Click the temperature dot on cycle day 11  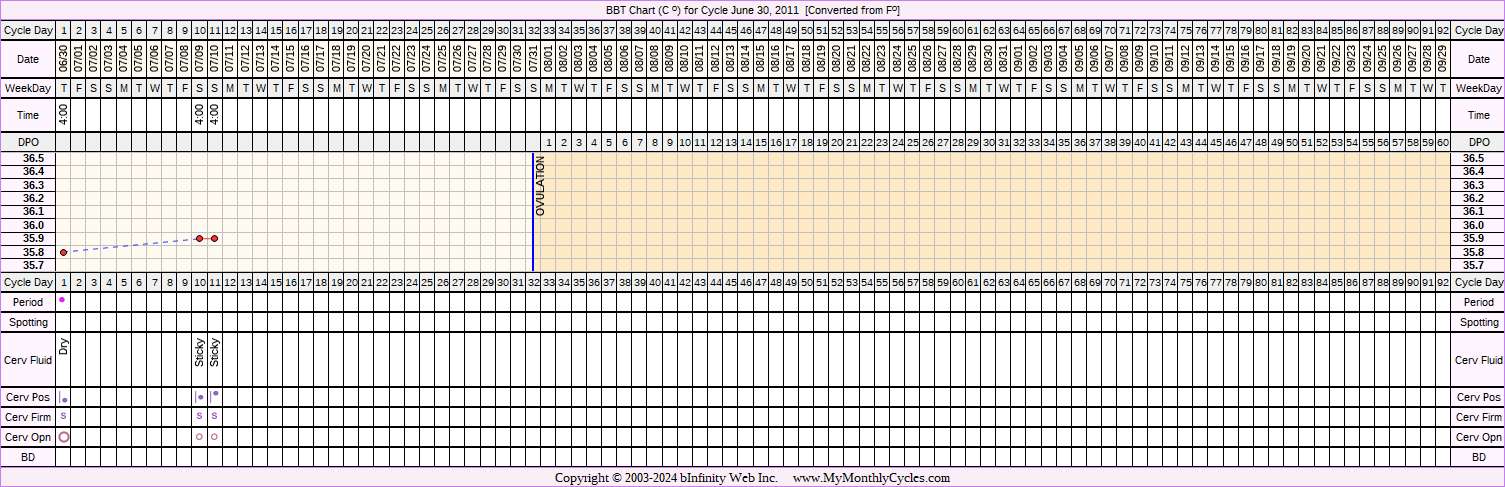[214, 238]
